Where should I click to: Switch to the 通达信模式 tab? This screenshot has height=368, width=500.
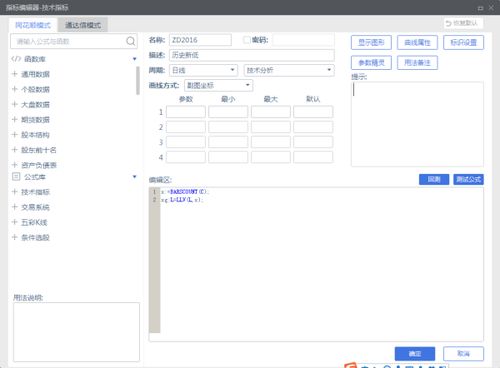83,25
